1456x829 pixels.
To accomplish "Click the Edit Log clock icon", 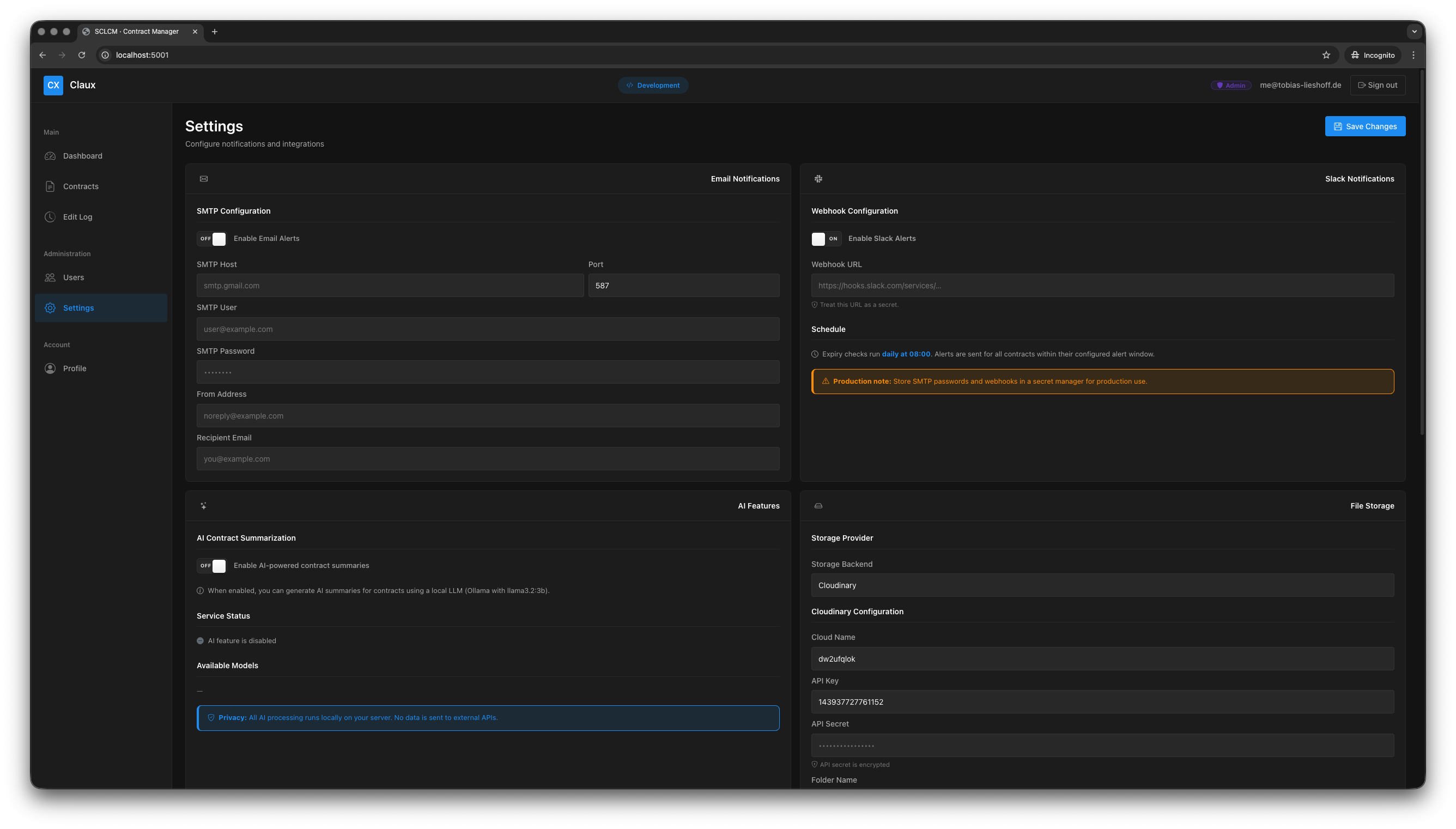I will click(50, 217).
